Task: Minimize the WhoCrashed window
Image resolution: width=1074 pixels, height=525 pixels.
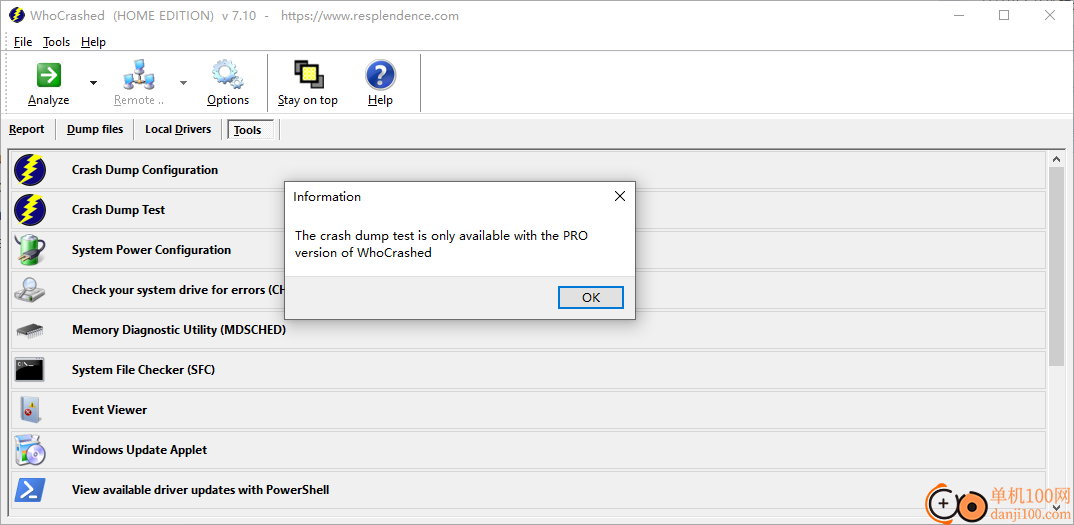Action: (958, 15)
